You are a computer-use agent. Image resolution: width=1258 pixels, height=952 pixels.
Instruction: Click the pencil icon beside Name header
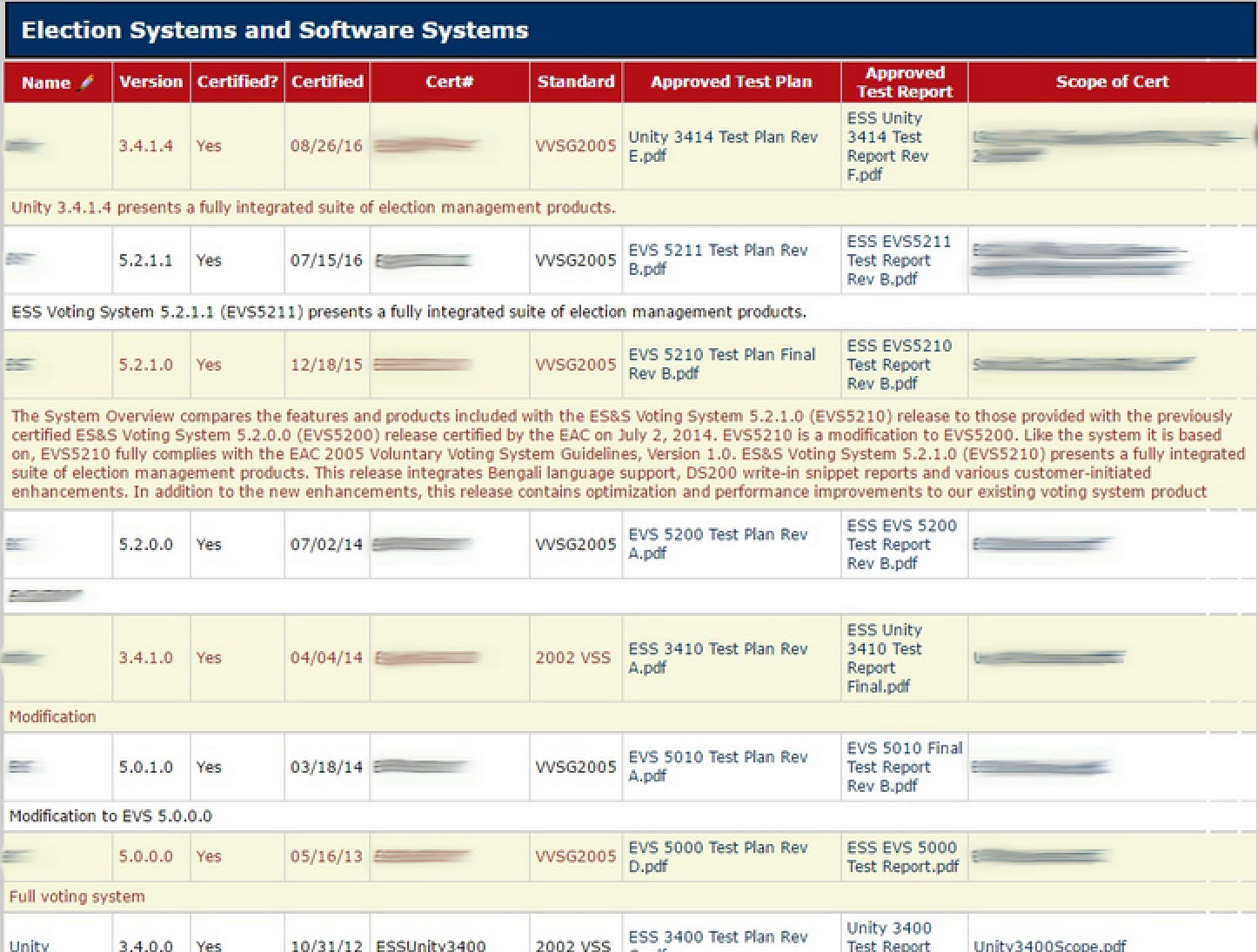coord(85,83)
